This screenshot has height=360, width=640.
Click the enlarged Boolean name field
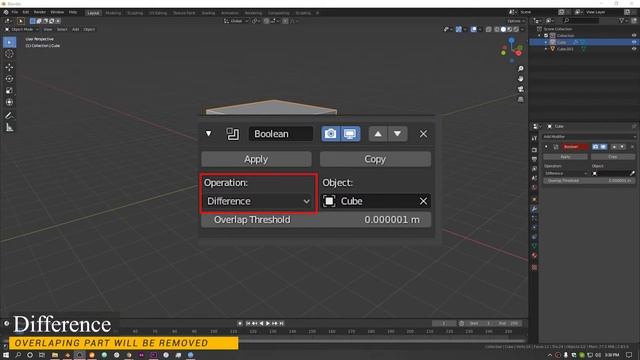pyautogui.click(x=281, y=134)
